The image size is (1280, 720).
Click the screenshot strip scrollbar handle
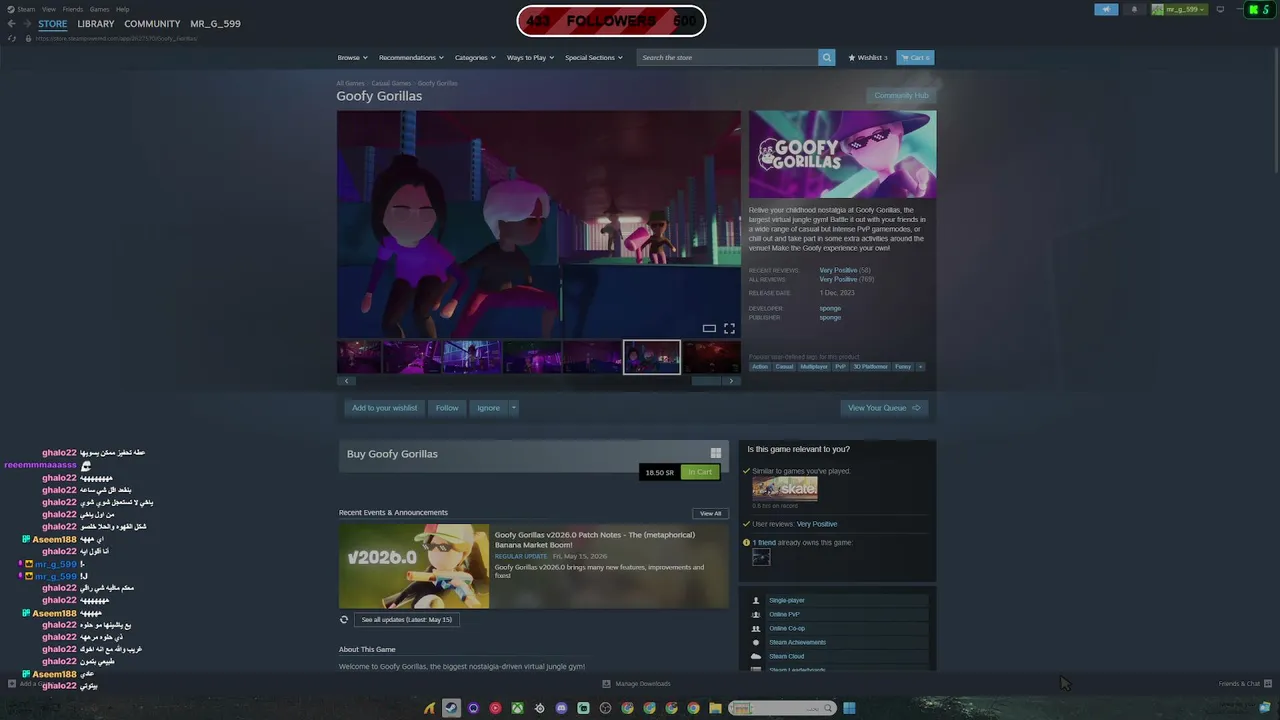(x=706, y=381)
